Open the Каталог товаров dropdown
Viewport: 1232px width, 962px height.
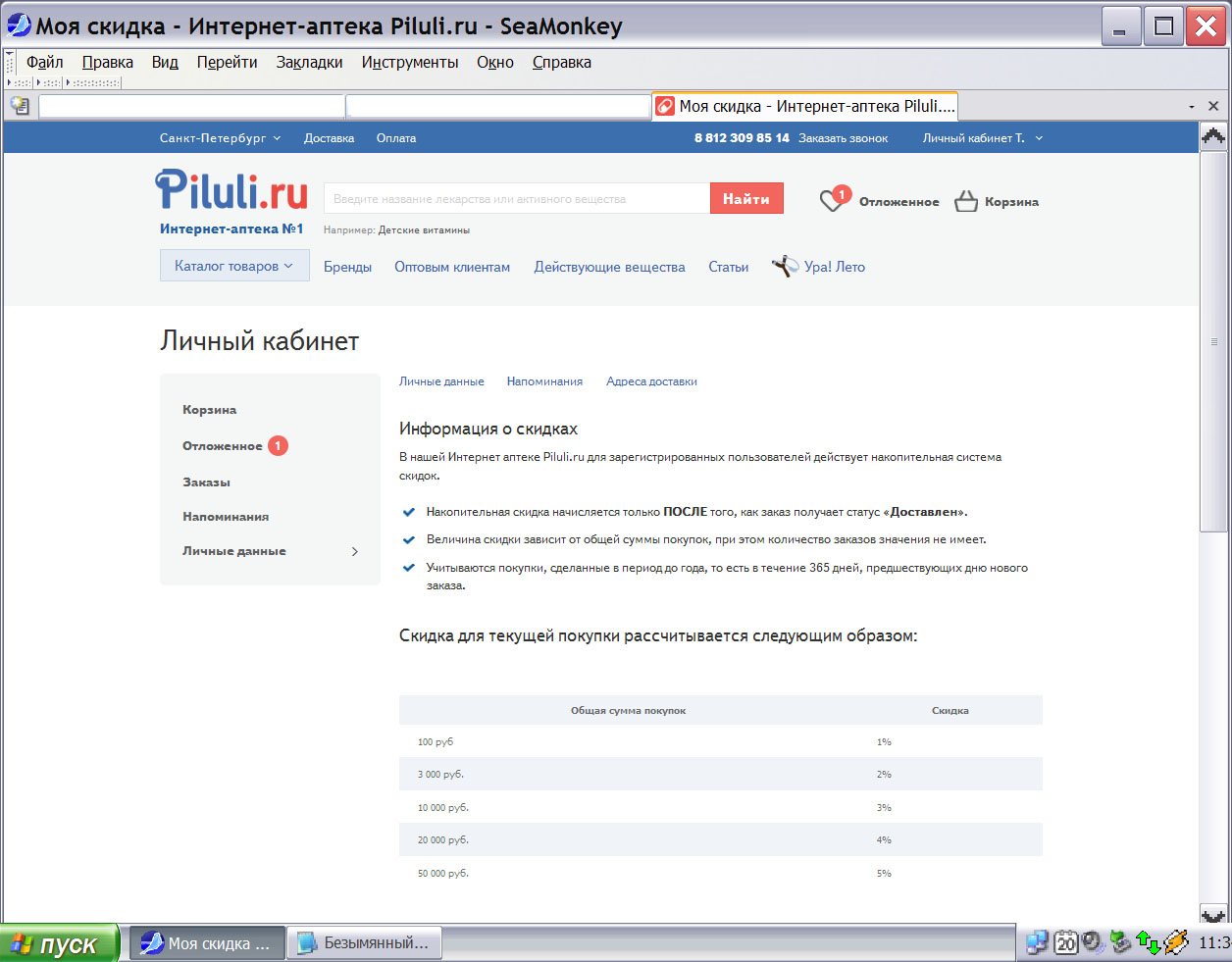234,266
